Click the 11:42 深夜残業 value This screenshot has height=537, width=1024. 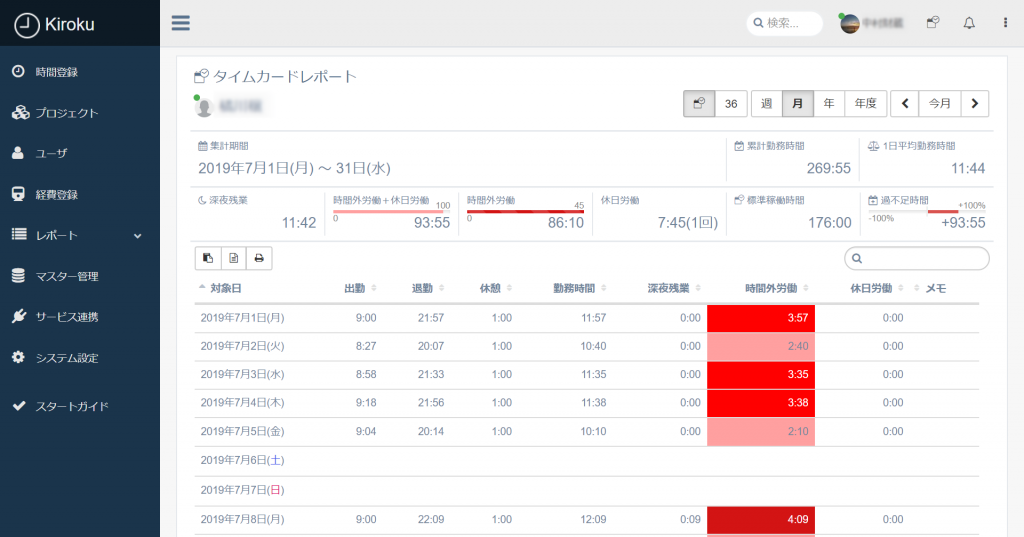click(x=298, y=223)
